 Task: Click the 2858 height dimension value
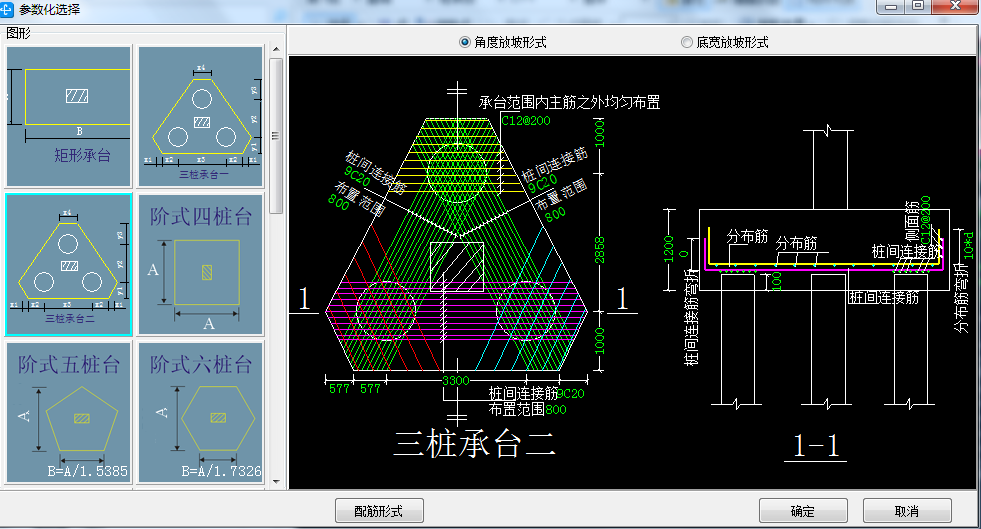point(599,250)
